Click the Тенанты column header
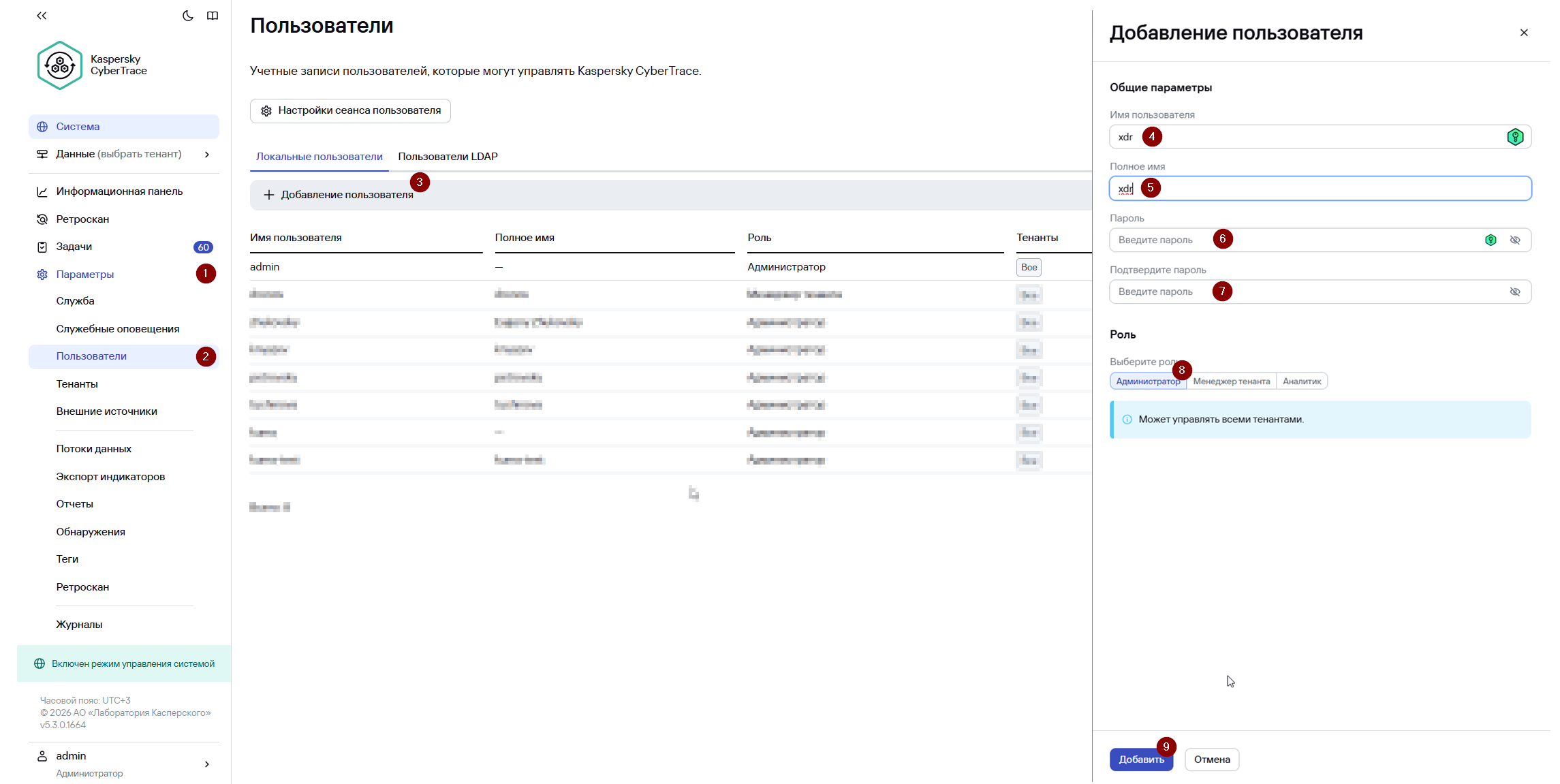The image size is (1560, 784). click(x=1038, y=238)
